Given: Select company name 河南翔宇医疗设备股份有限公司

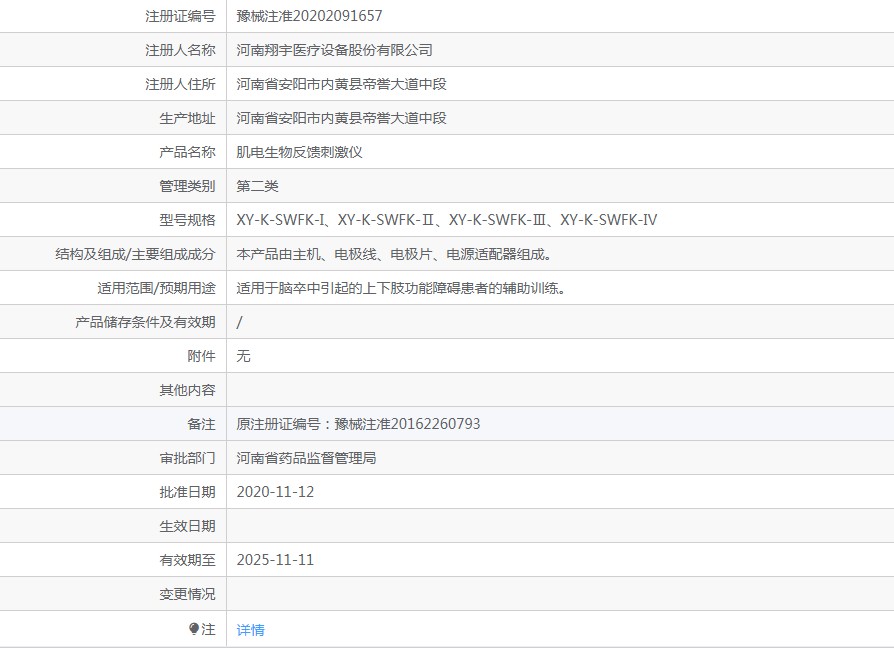Looking at the screenshot, I should [x=334, y=50].
